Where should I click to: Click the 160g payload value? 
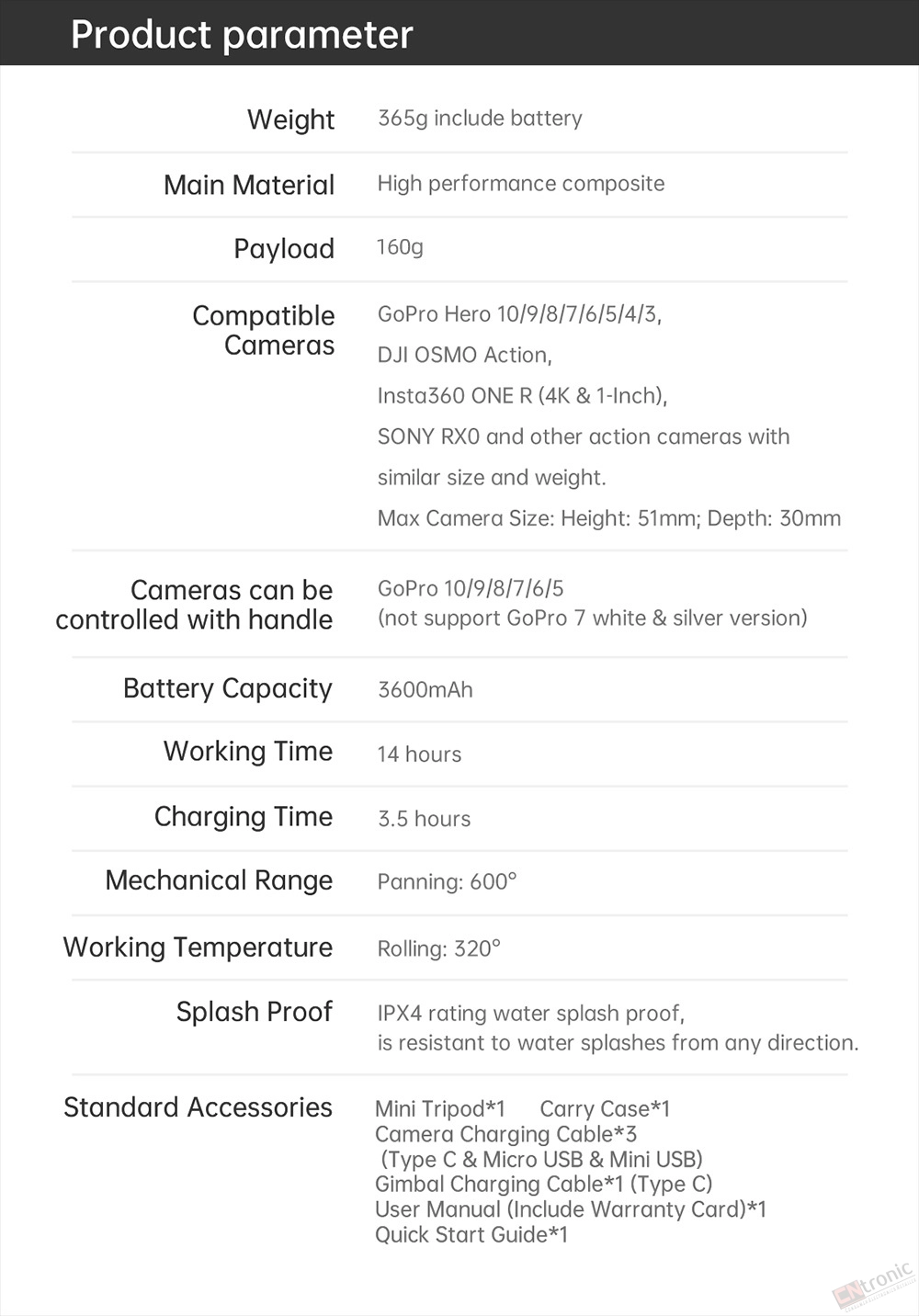click(400, 247)
